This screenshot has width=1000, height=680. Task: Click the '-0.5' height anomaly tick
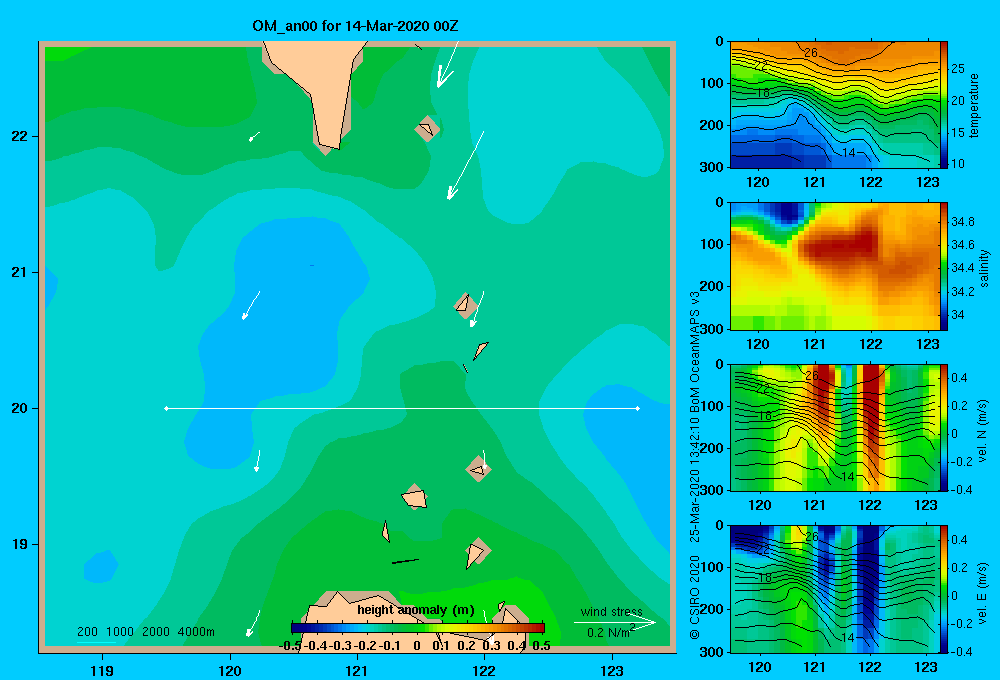[x=290, y=646]
